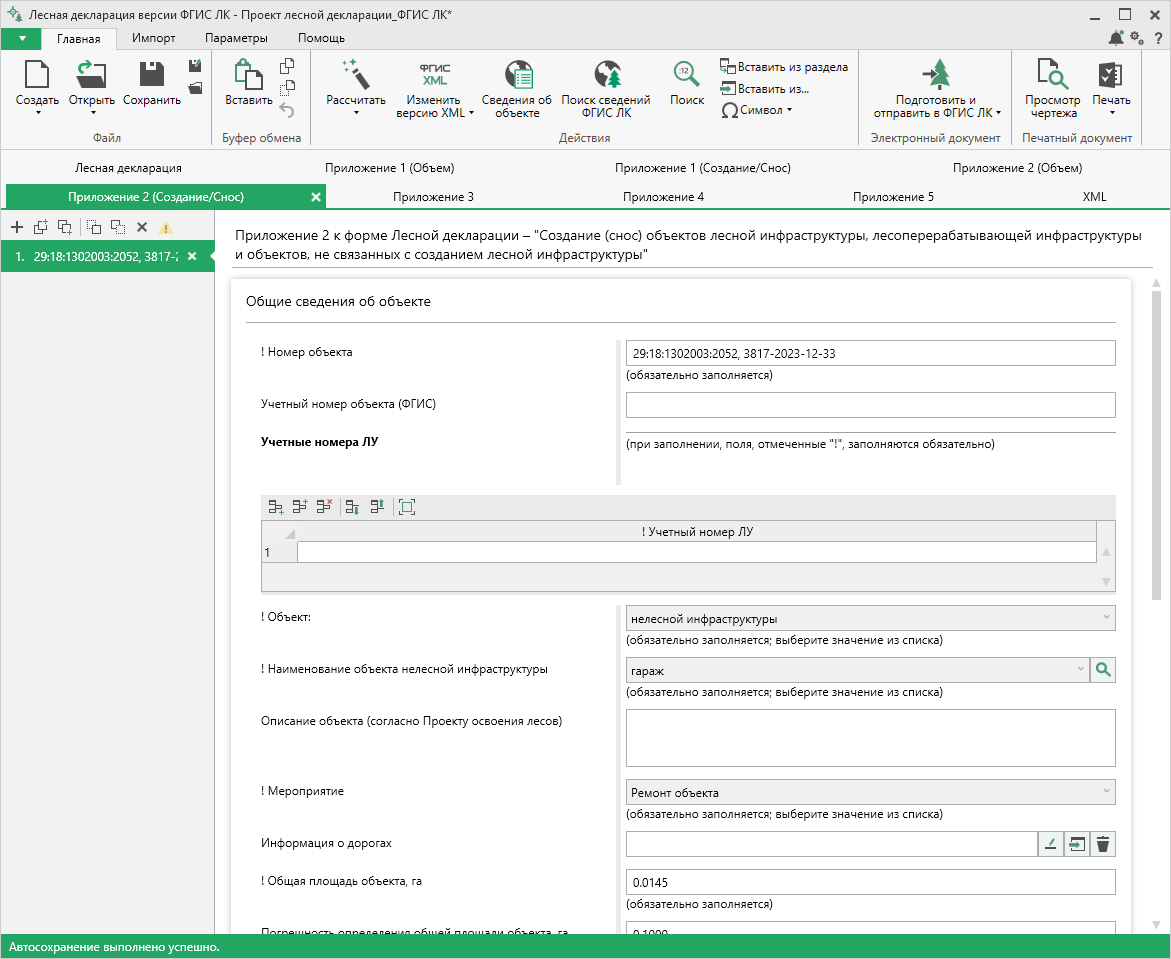Click the warning triangle icon in sidebar
The height and width of the screenshot is (959, 1171).
[x=166, y=227]
